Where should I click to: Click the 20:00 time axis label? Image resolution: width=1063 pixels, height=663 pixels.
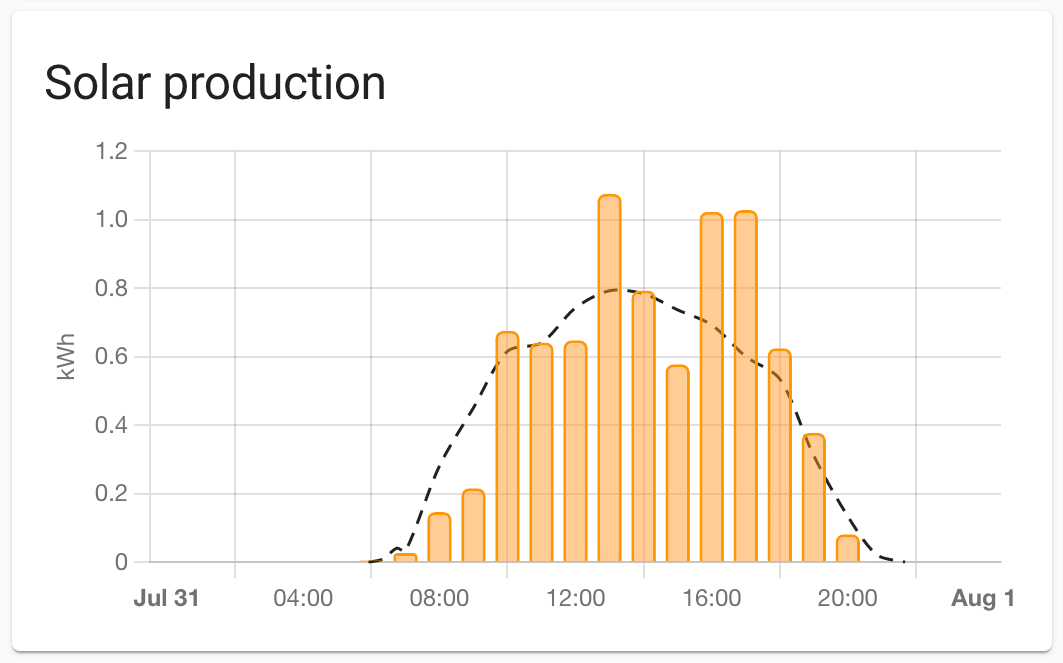tap(848, 599)
